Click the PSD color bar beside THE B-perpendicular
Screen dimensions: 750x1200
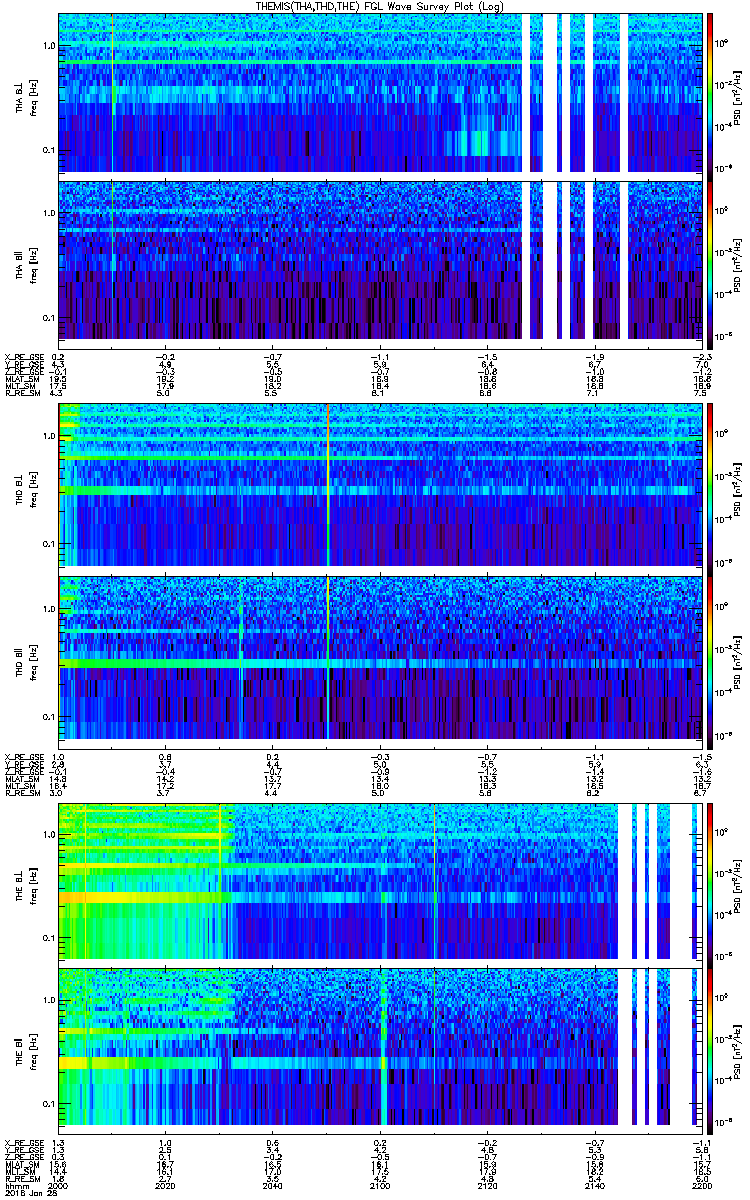click(710, 882)
